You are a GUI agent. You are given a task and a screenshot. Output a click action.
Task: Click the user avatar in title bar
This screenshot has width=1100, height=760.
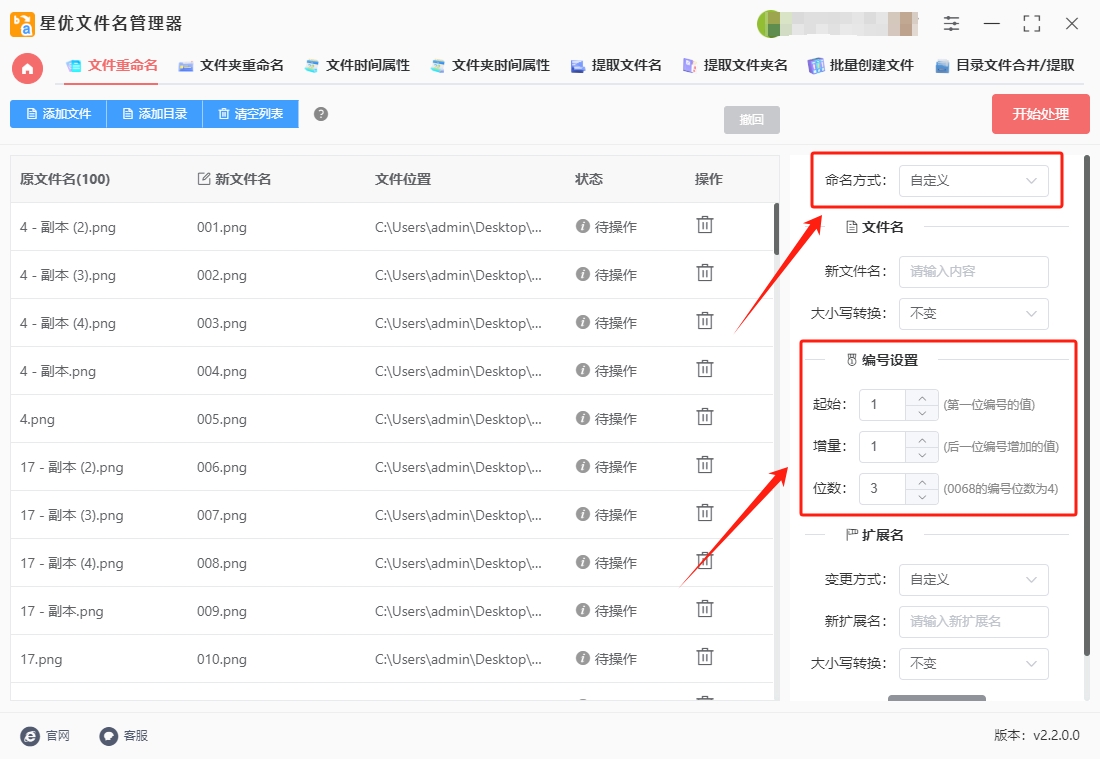point(769,24)
